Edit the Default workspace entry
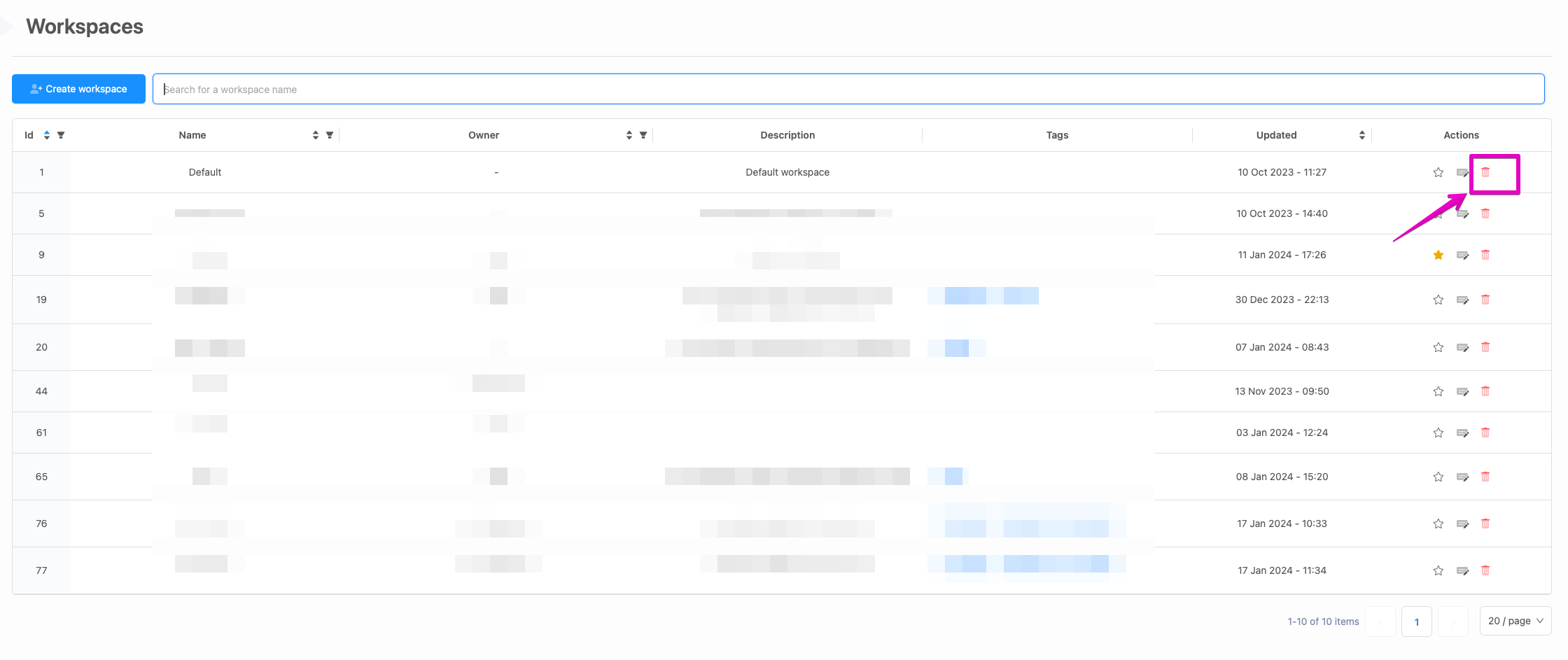The width and height of the screenshot is (1568, 660). tap(1462, 172)
